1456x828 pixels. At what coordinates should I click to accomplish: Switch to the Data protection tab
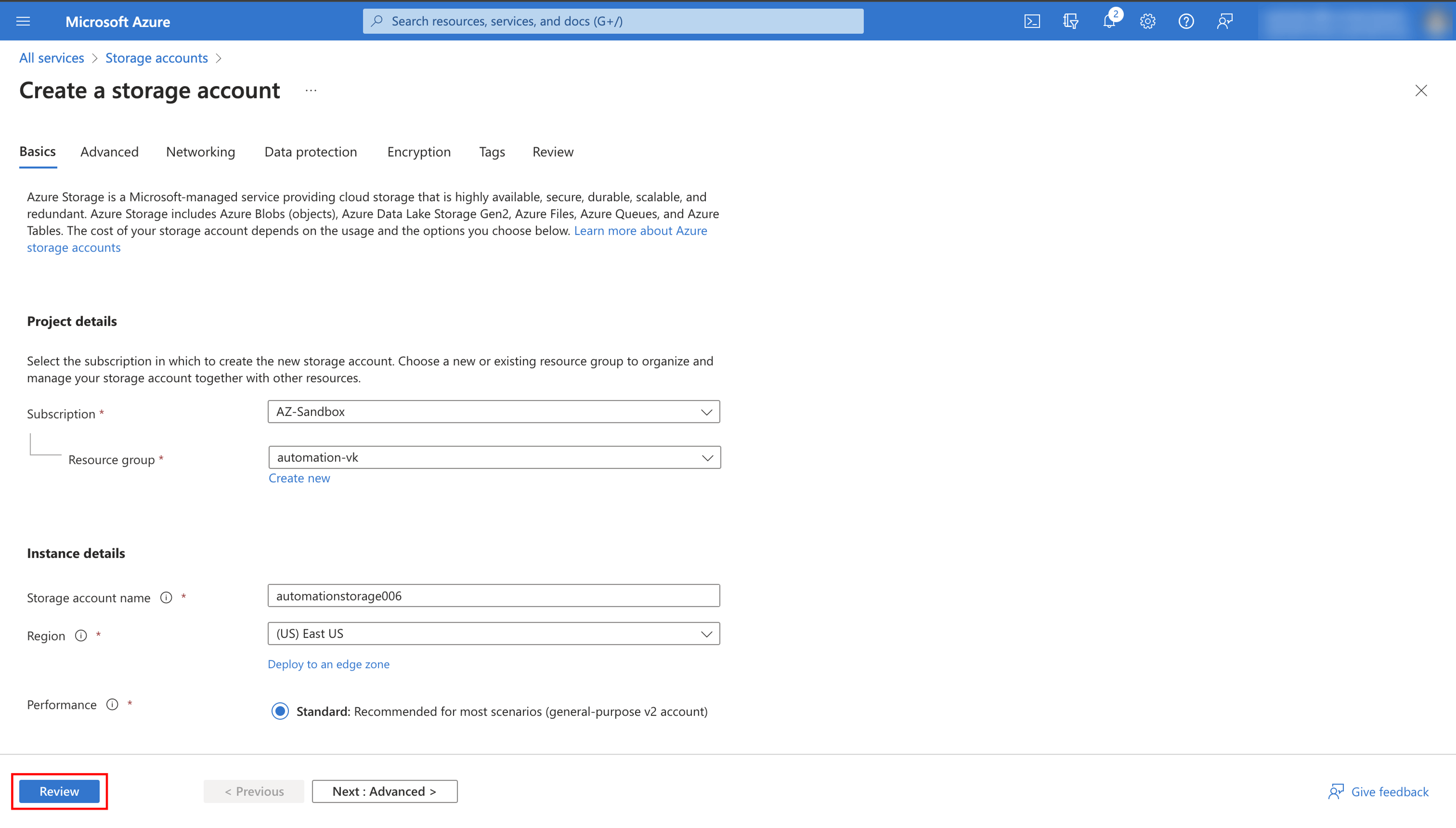point(311,152)
